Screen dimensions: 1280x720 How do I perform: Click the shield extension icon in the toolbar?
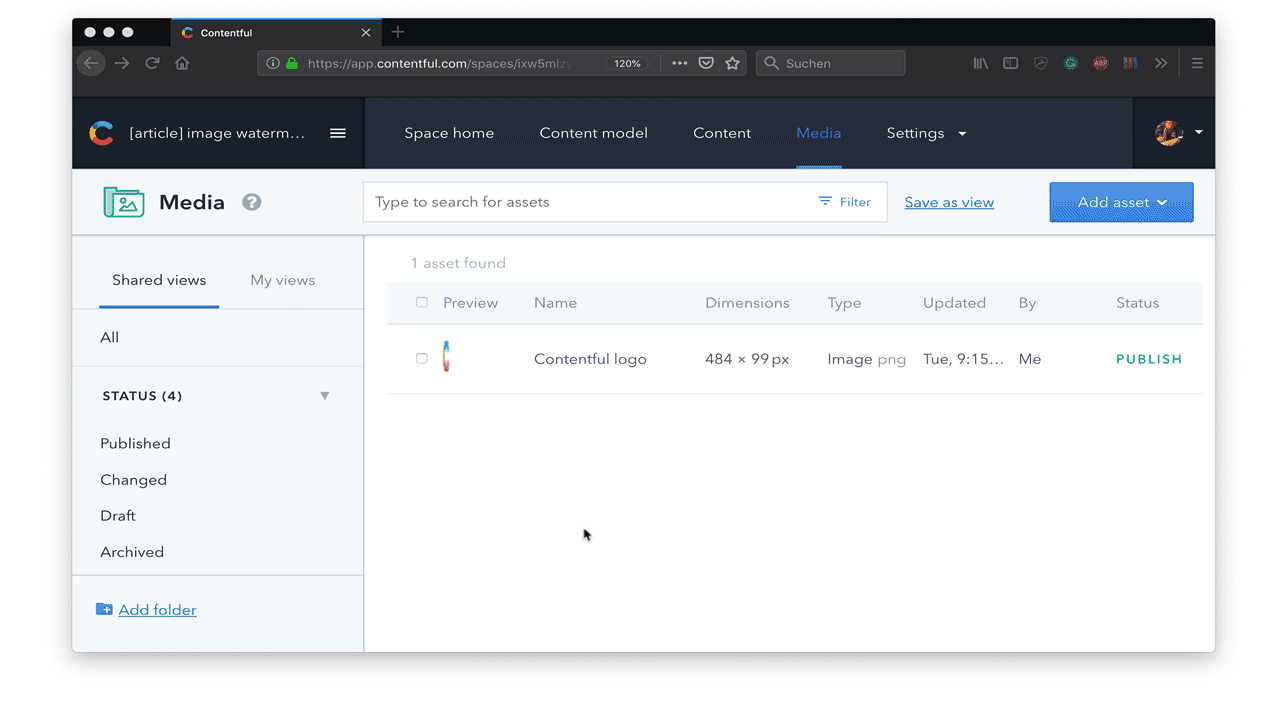pos(1041,63)
